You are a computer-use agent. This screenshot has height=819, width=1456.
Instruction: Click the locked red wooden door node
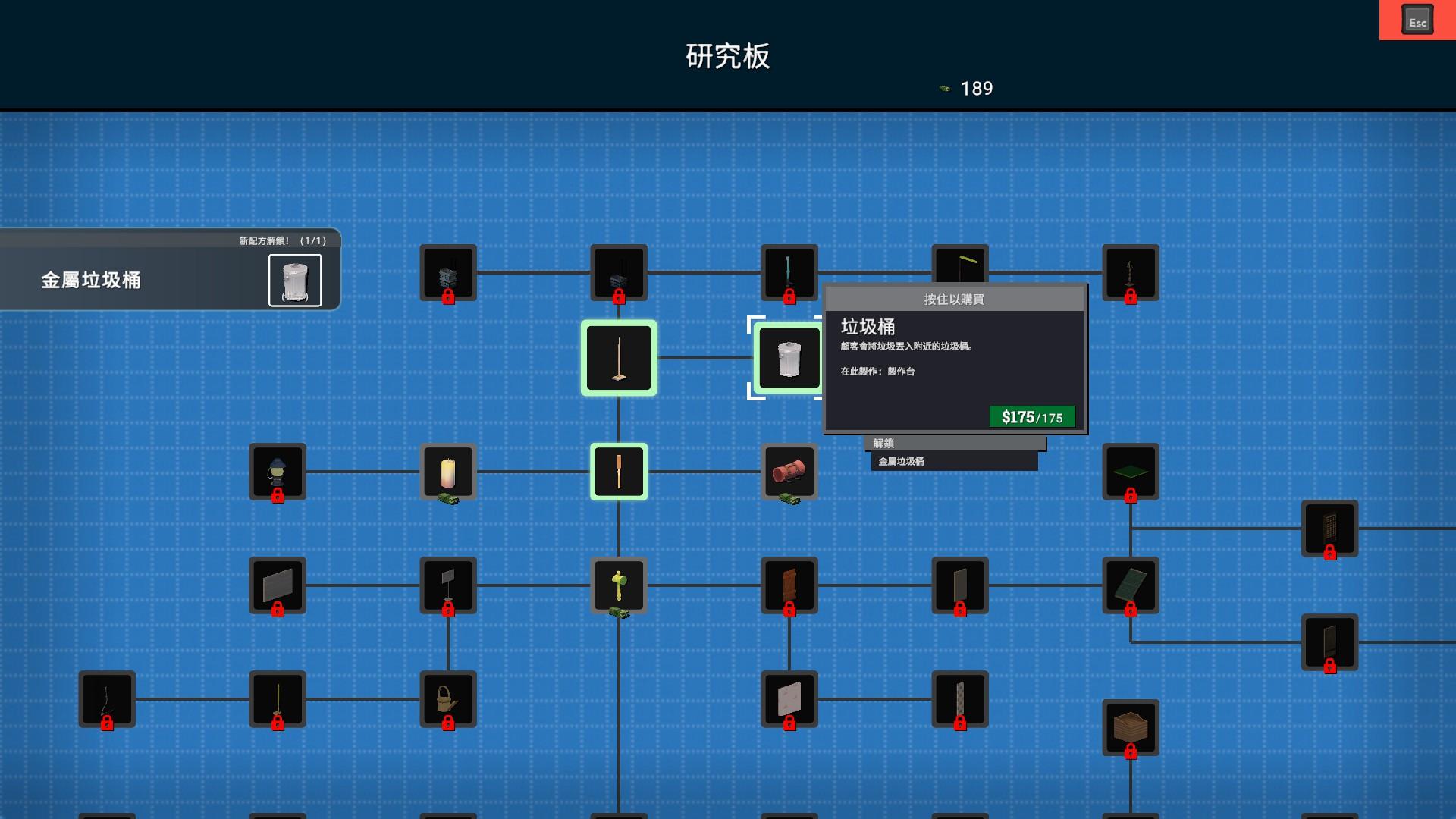tap(789, 585)
